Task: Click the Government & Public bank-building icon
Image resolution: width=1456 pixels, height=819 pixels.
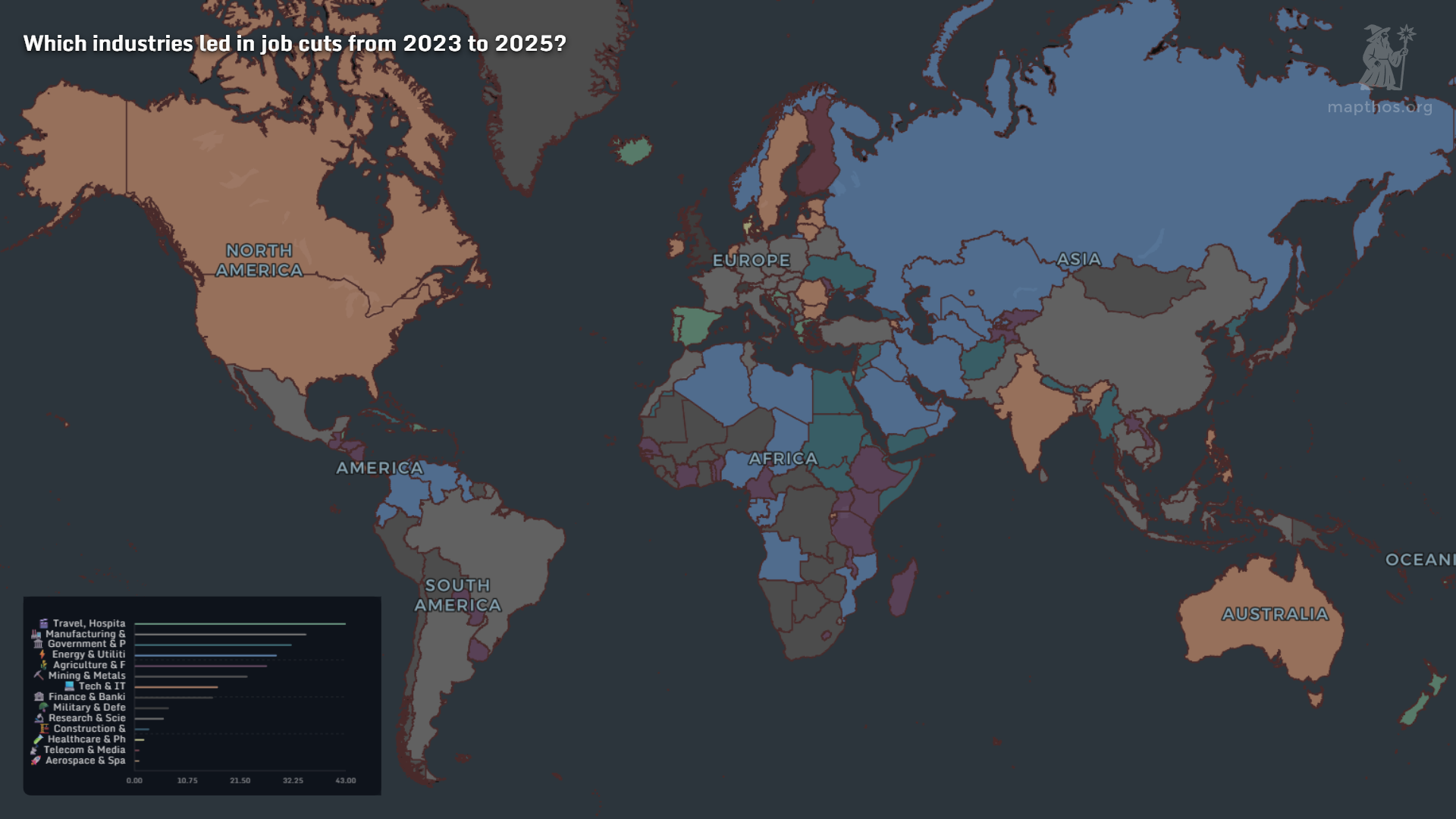Action: pos(36,644)
